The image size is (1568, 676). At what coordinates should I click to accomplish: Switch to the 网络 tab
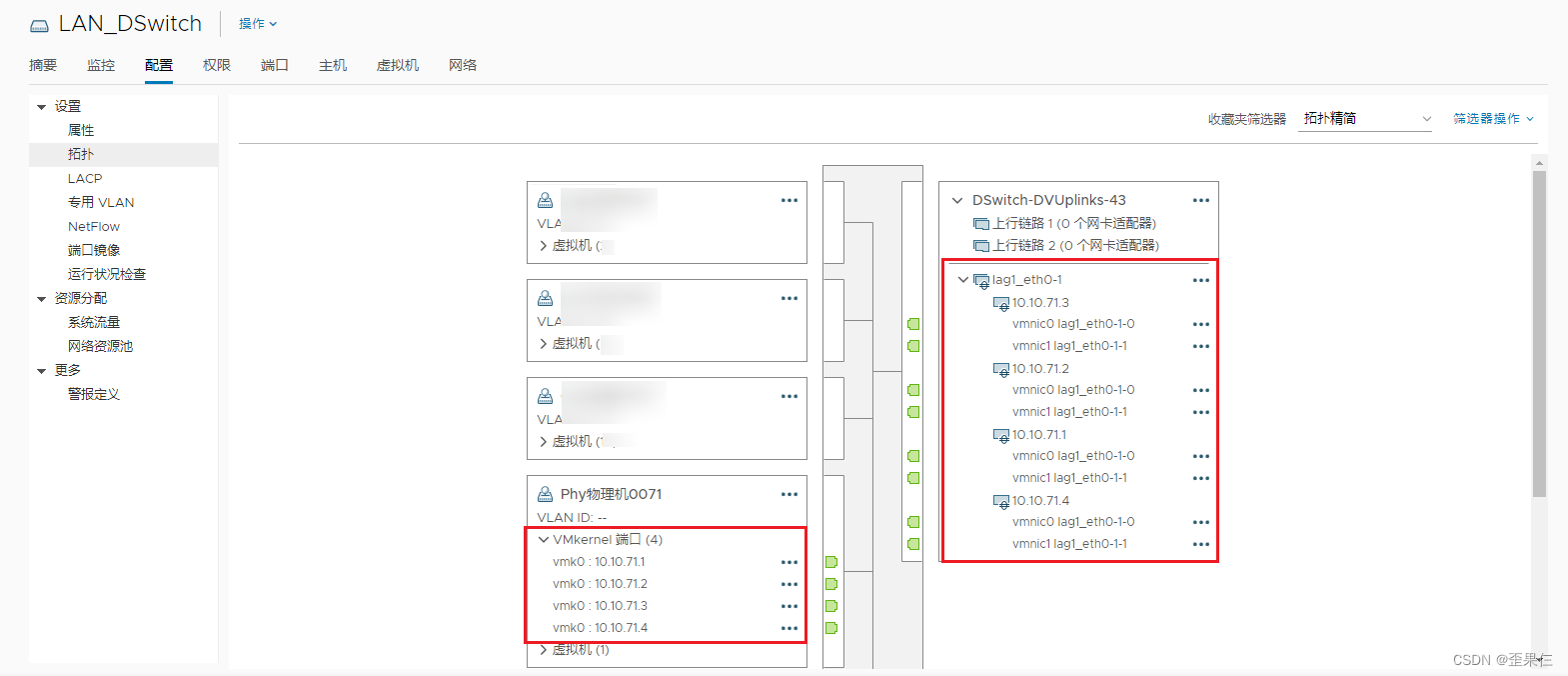coord(463,65)
